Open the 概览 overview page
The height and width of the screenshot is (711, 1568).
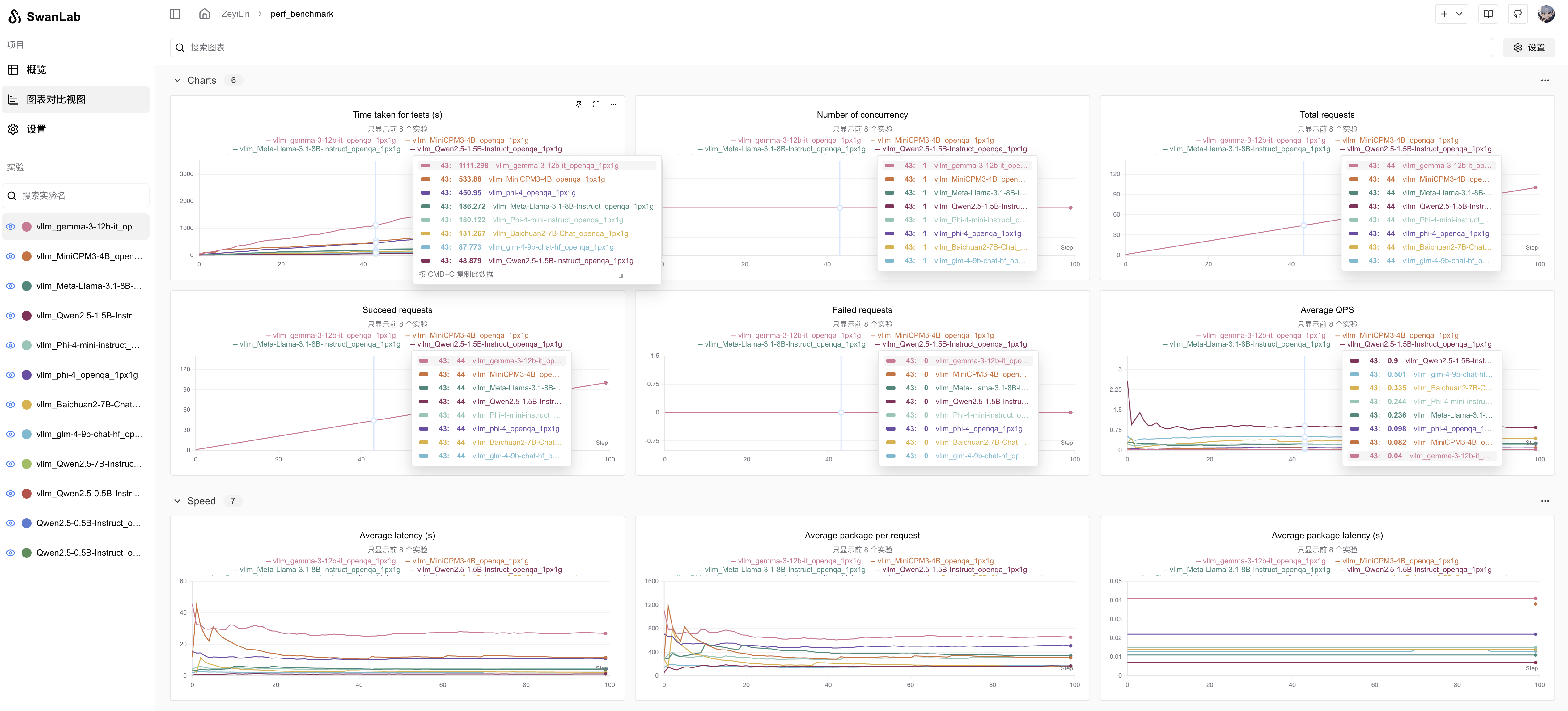click(x=36, y=69)
